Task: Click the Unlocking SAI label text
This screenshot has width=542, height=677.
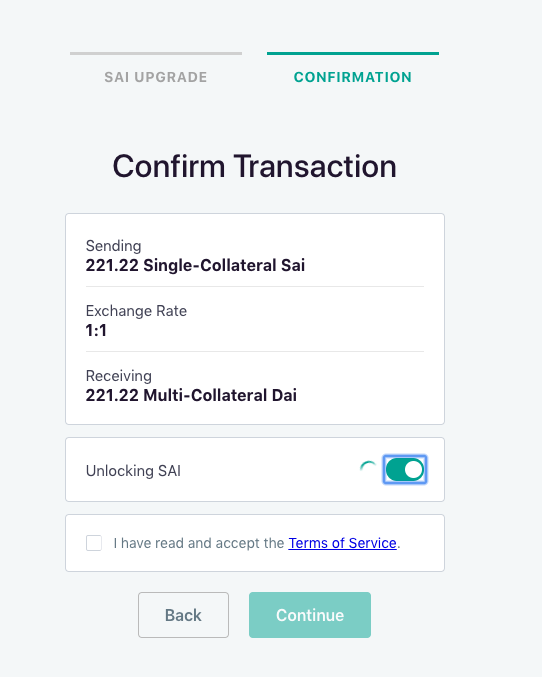Action: [133, 471]
